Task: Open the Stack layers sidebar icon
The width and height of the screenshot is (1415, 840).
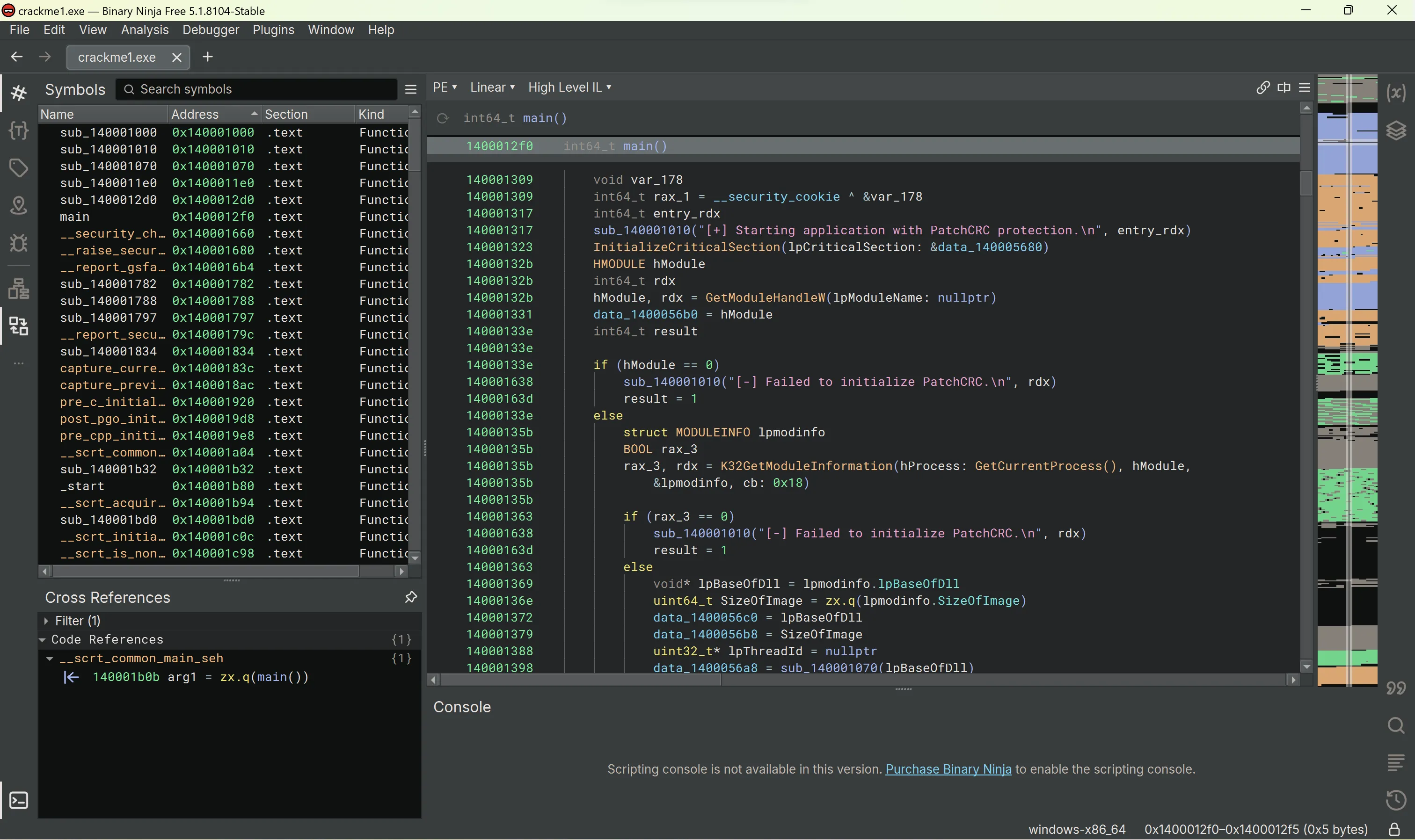Action: (x=1396, y=131)
